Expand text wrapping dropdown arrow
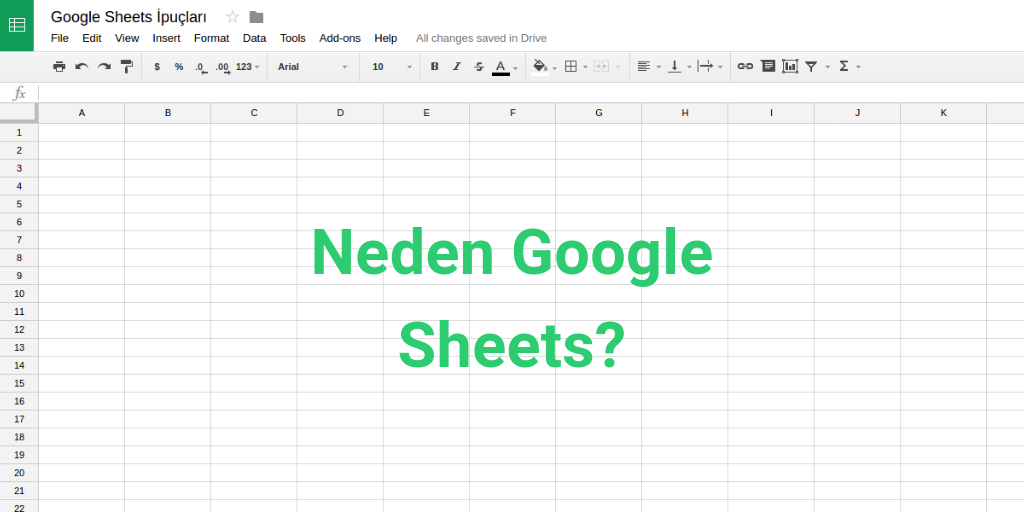Image resolution: width=1024 pixels, height=512 pixels. tap(720, 67)
